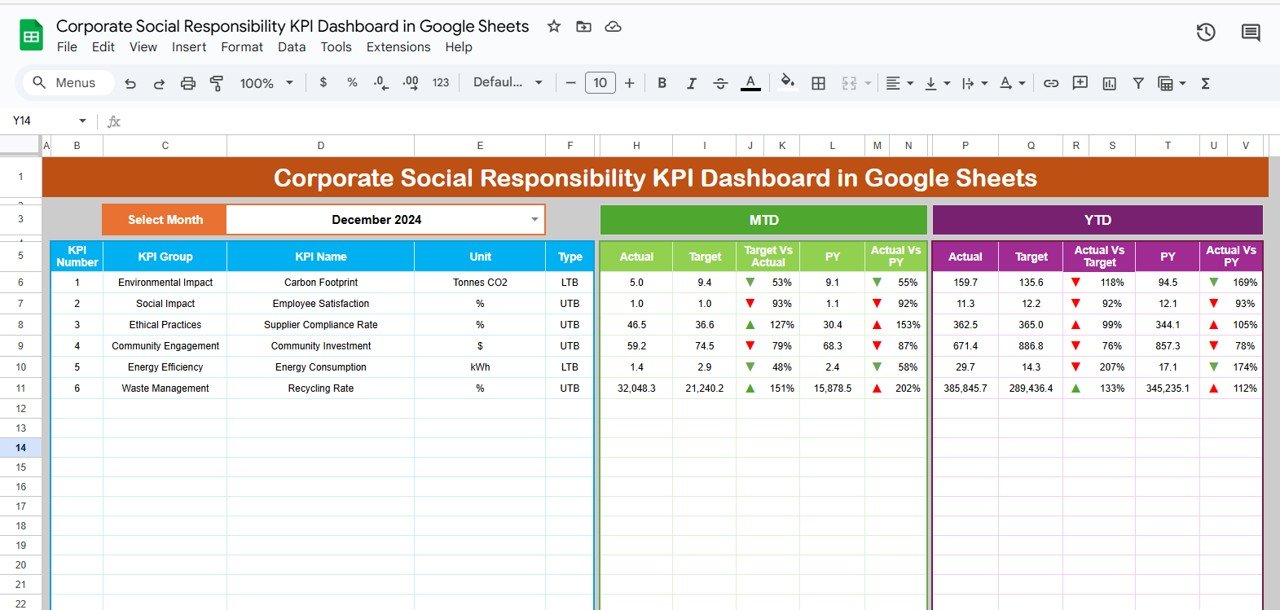Open the comments panel icon
Image resolution: width=1280 pixels, height=610 pixels.
pyautogui.click(x=1250, y=33)
